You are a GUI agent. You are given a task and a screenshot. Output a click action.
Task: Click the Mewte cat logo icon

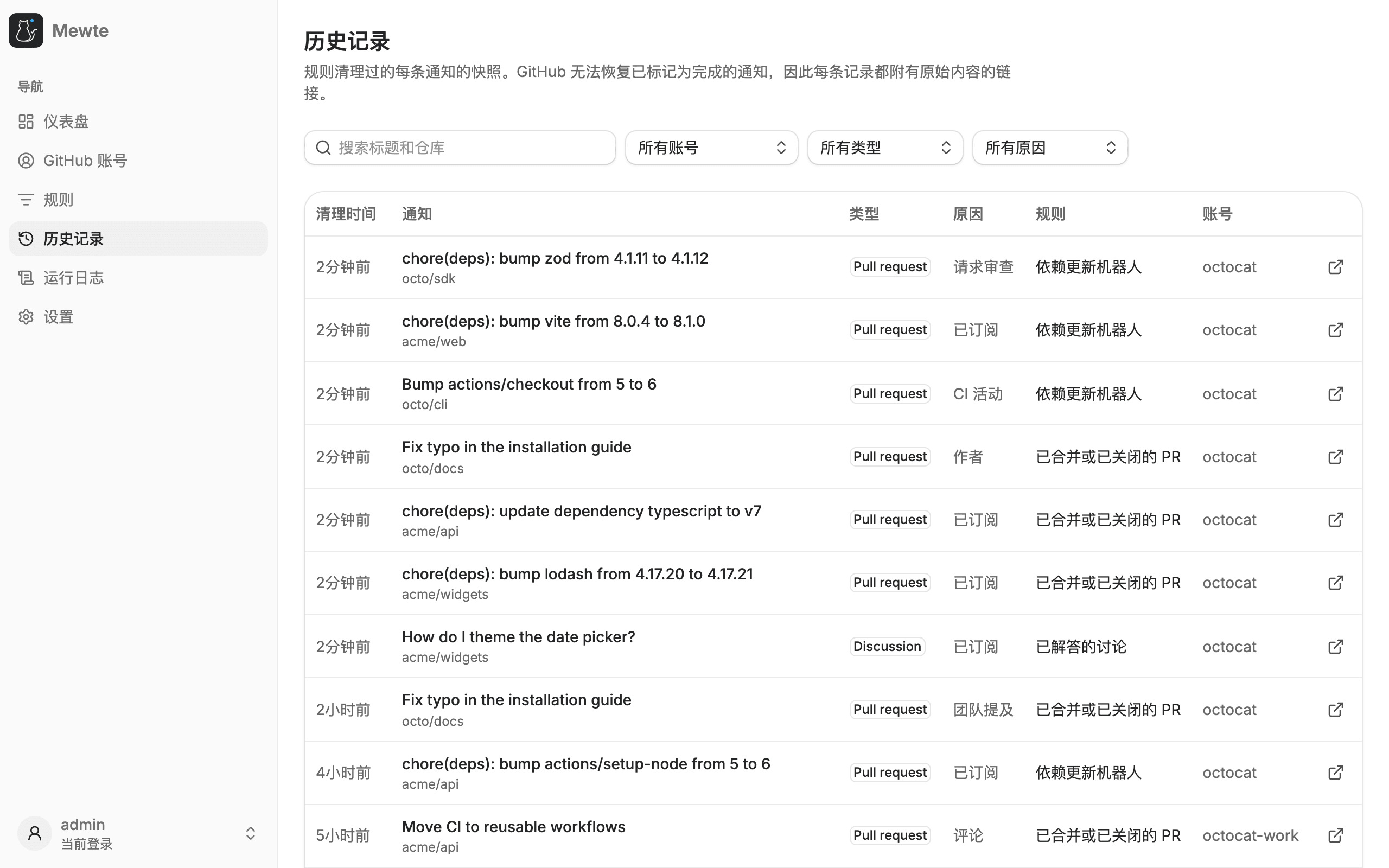[26, 30]
